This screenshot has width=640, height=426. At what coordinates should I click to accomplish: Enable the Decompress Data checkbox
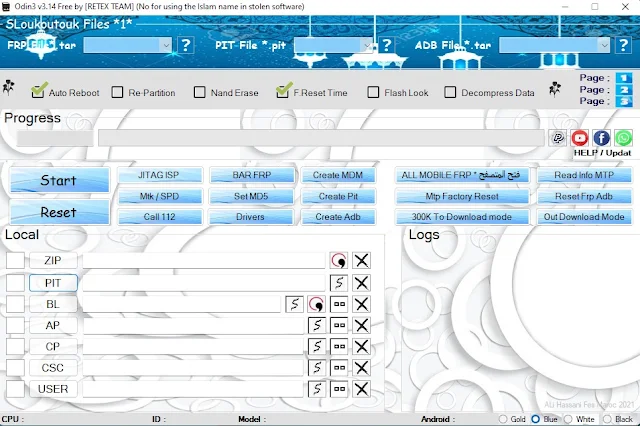[450, 92]
